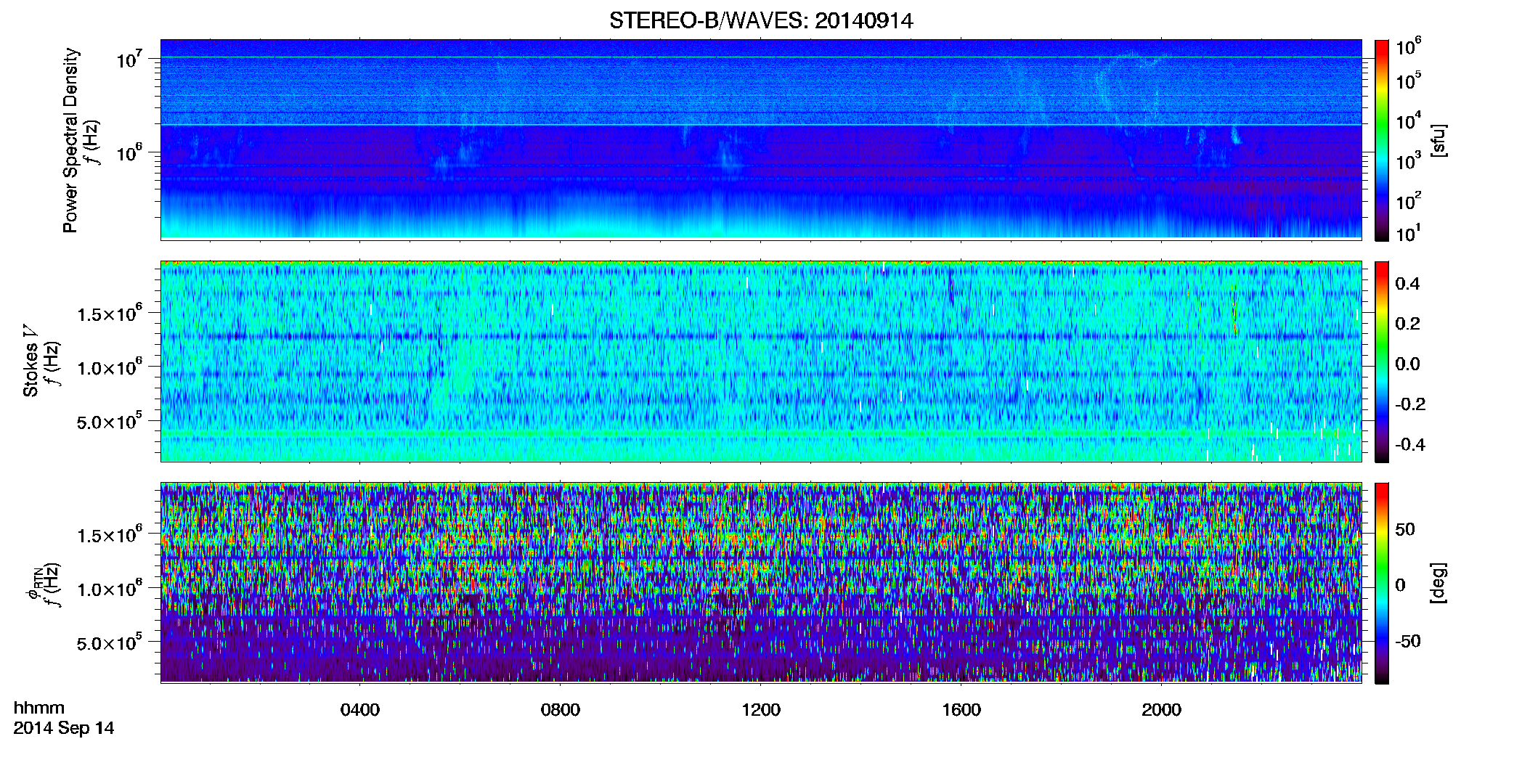Click the 0800 time tick label

(x=561, y=710)
